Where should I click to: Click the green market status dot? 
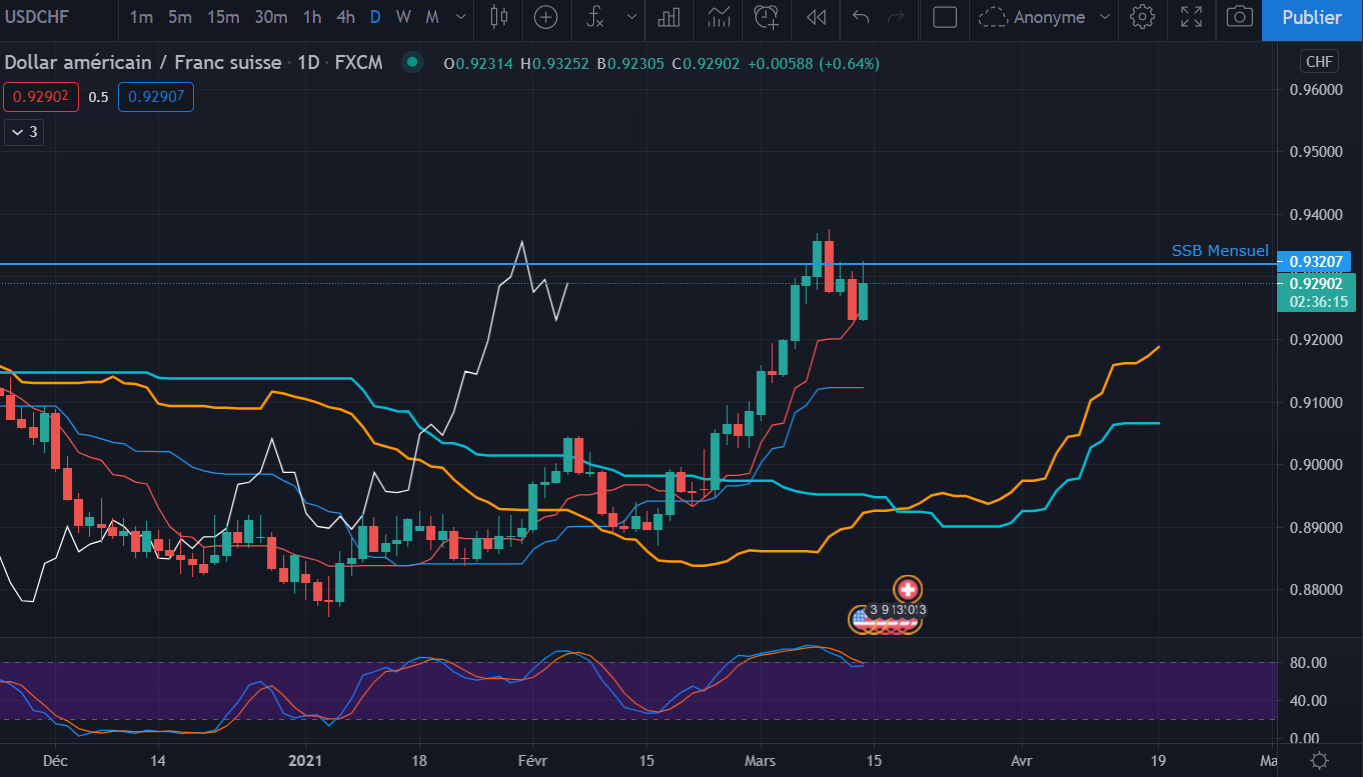click(x=411, y=63)
